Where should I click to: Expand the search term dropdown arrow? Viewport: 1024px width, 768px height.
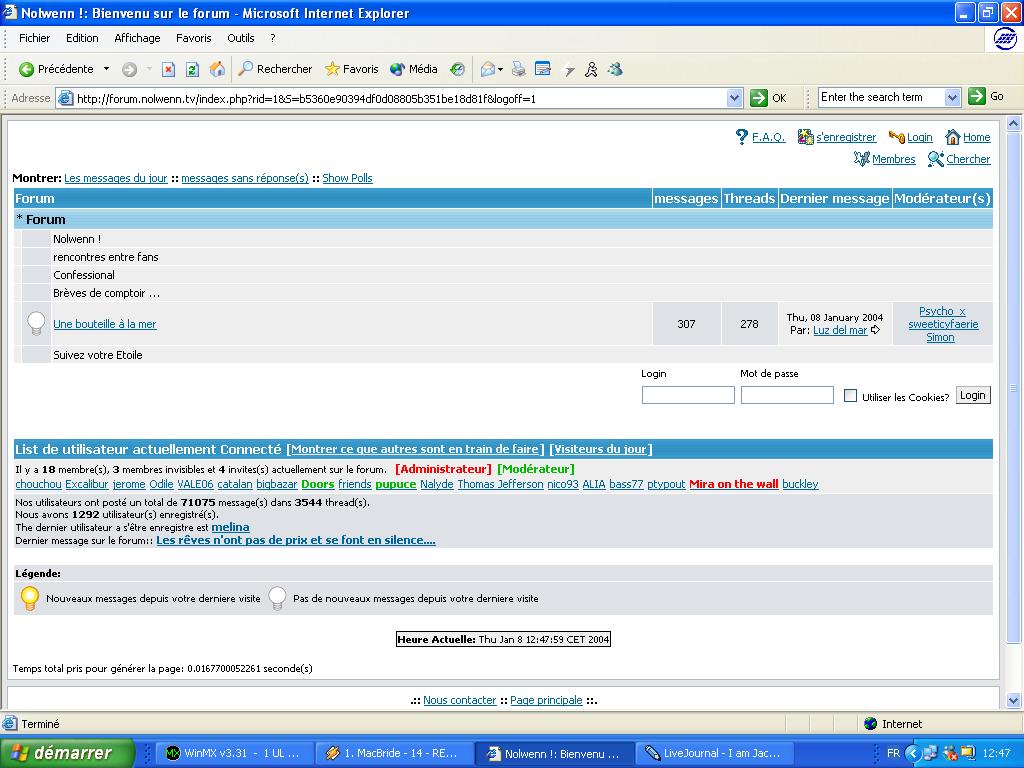pyautogui.click(x=952, y=97)
